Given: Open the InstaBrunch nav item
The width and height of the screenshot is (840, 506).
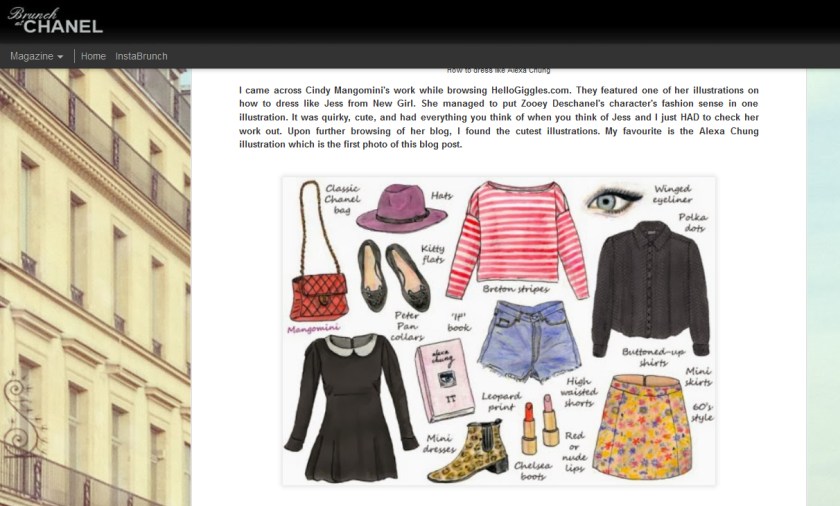Looking at the screenshot, I should [x=141, y=56].
